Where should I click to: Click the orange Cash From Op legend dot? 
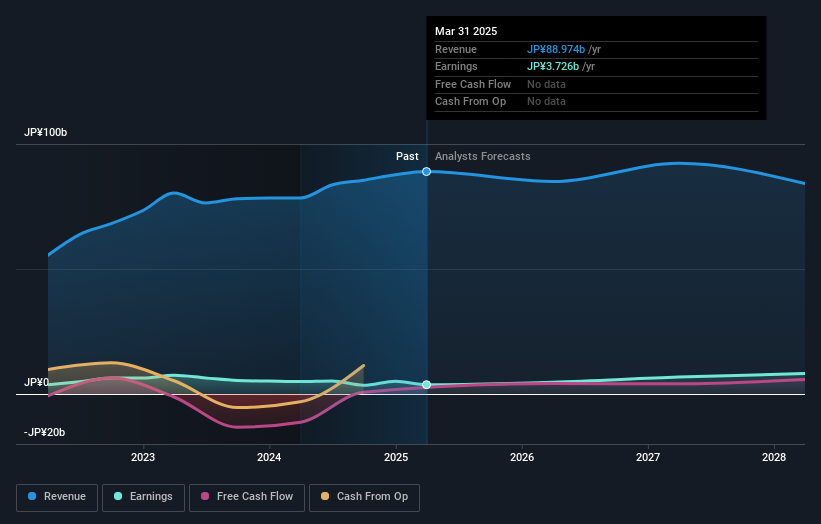point(325,496)
